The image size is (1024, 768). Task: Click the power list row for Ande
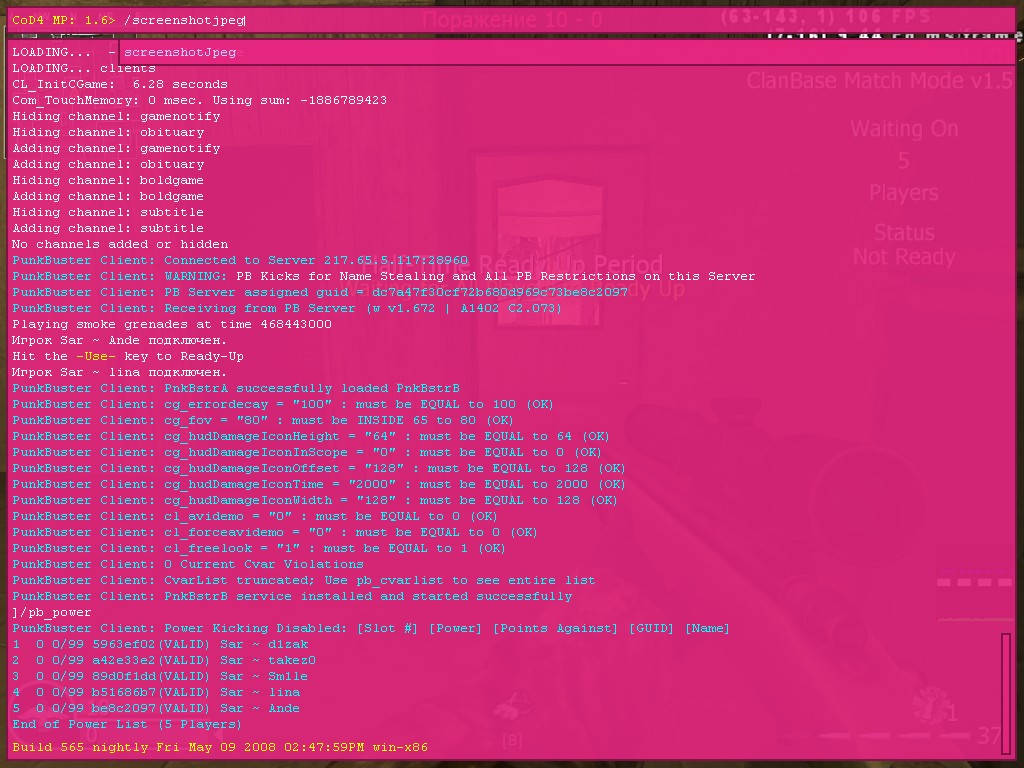(x=156, y=709)
